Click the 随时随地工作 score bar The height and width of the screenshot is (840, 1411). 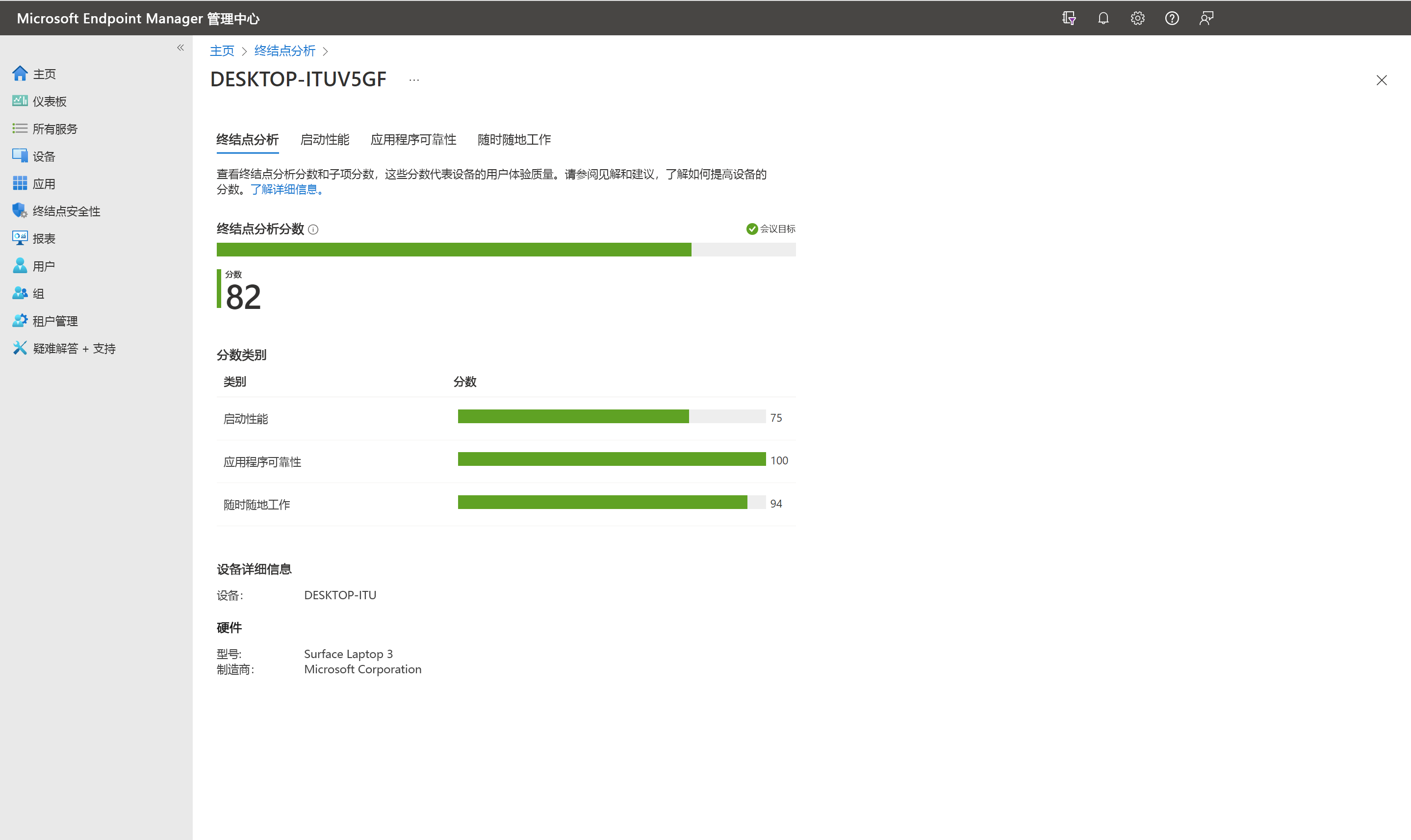(x=612, y=502)
